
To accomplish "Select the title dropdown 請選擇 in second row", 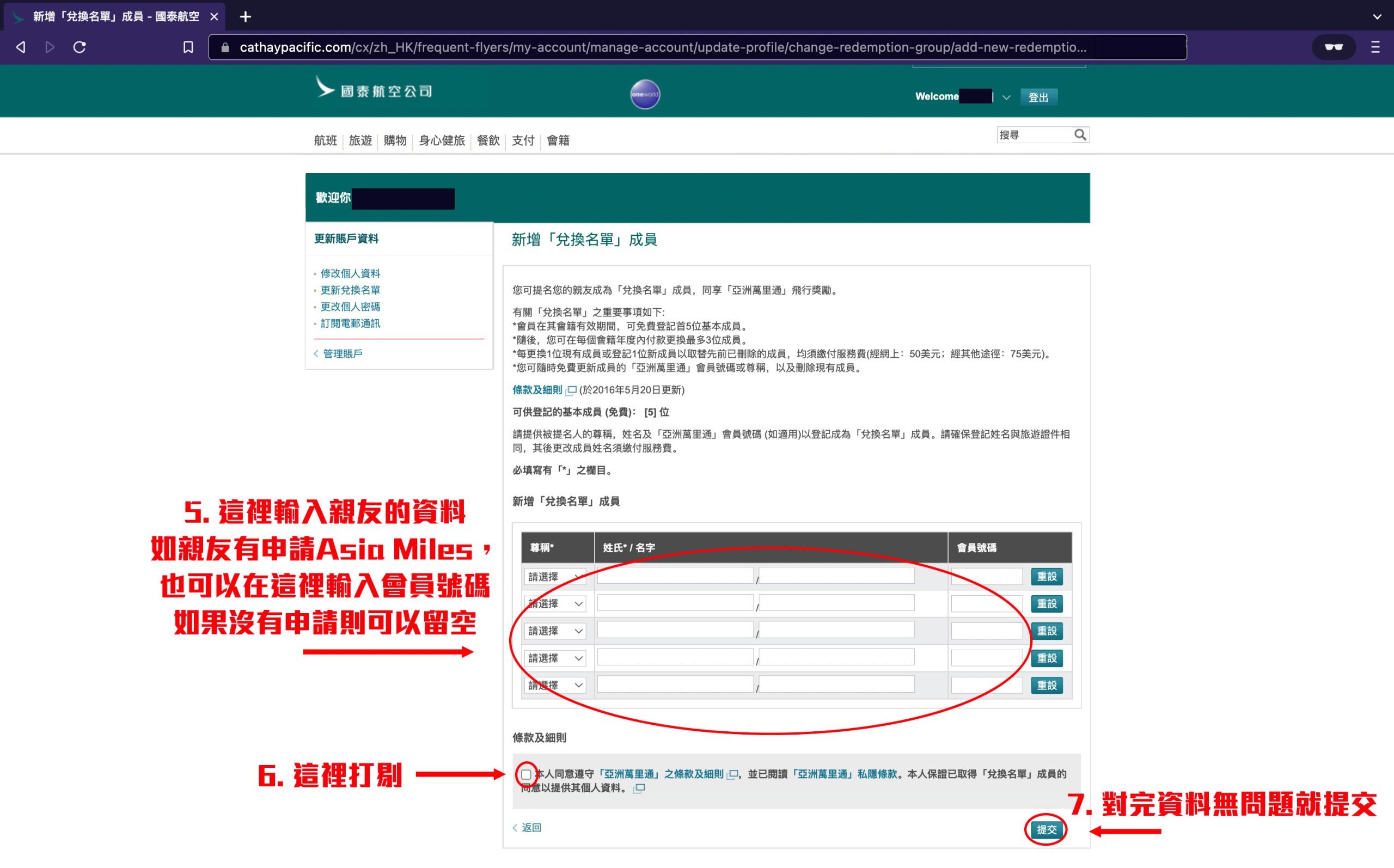I will tap(550, 603).
